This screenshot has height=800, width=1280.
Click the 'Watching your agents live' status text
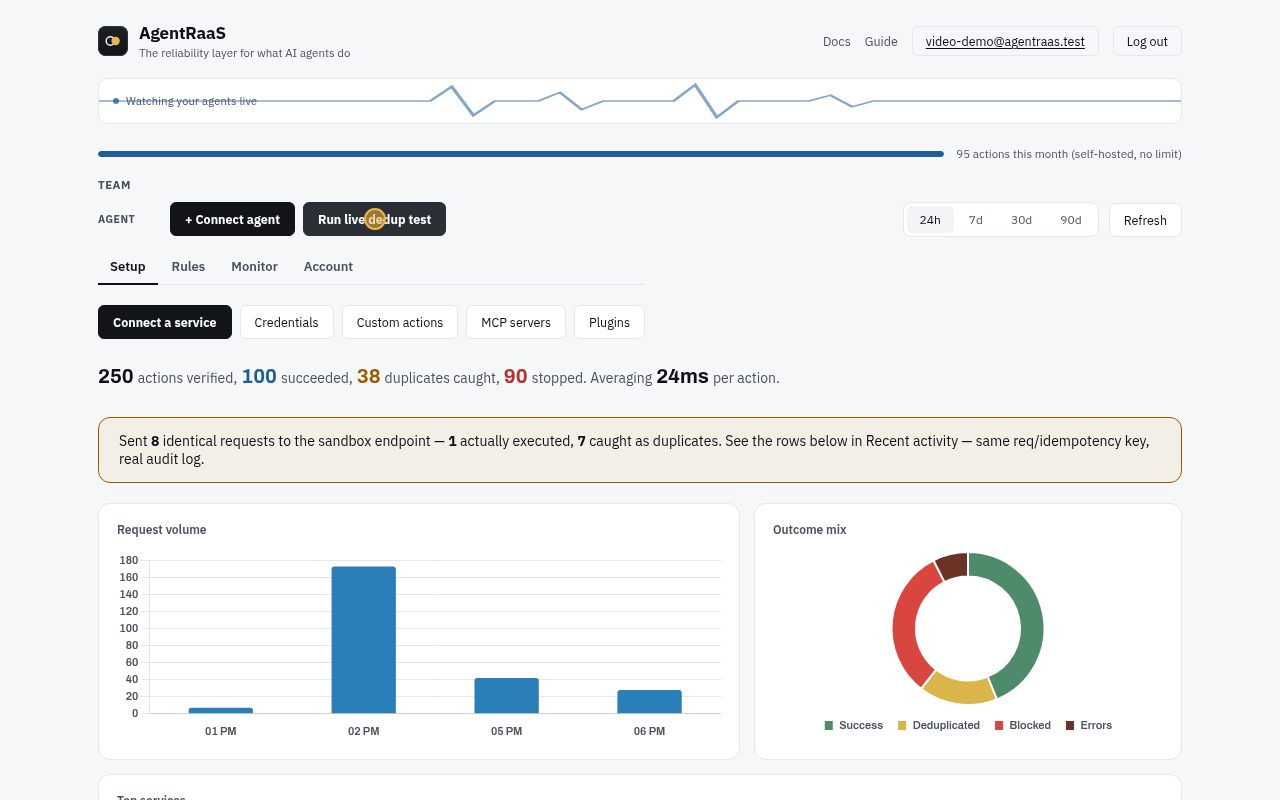click(191, 101)
